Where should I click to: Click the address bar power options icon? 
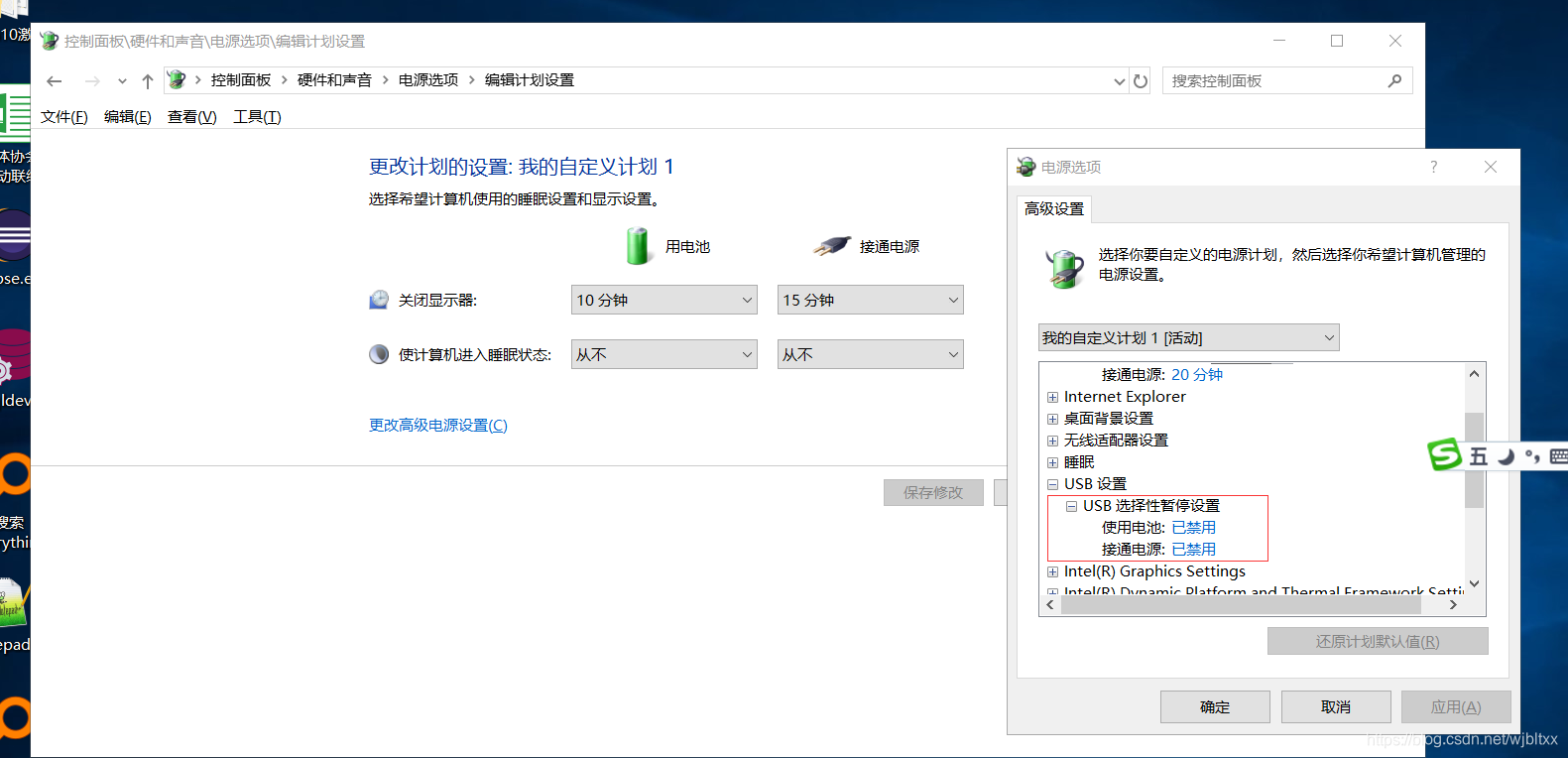coord(177,79)
